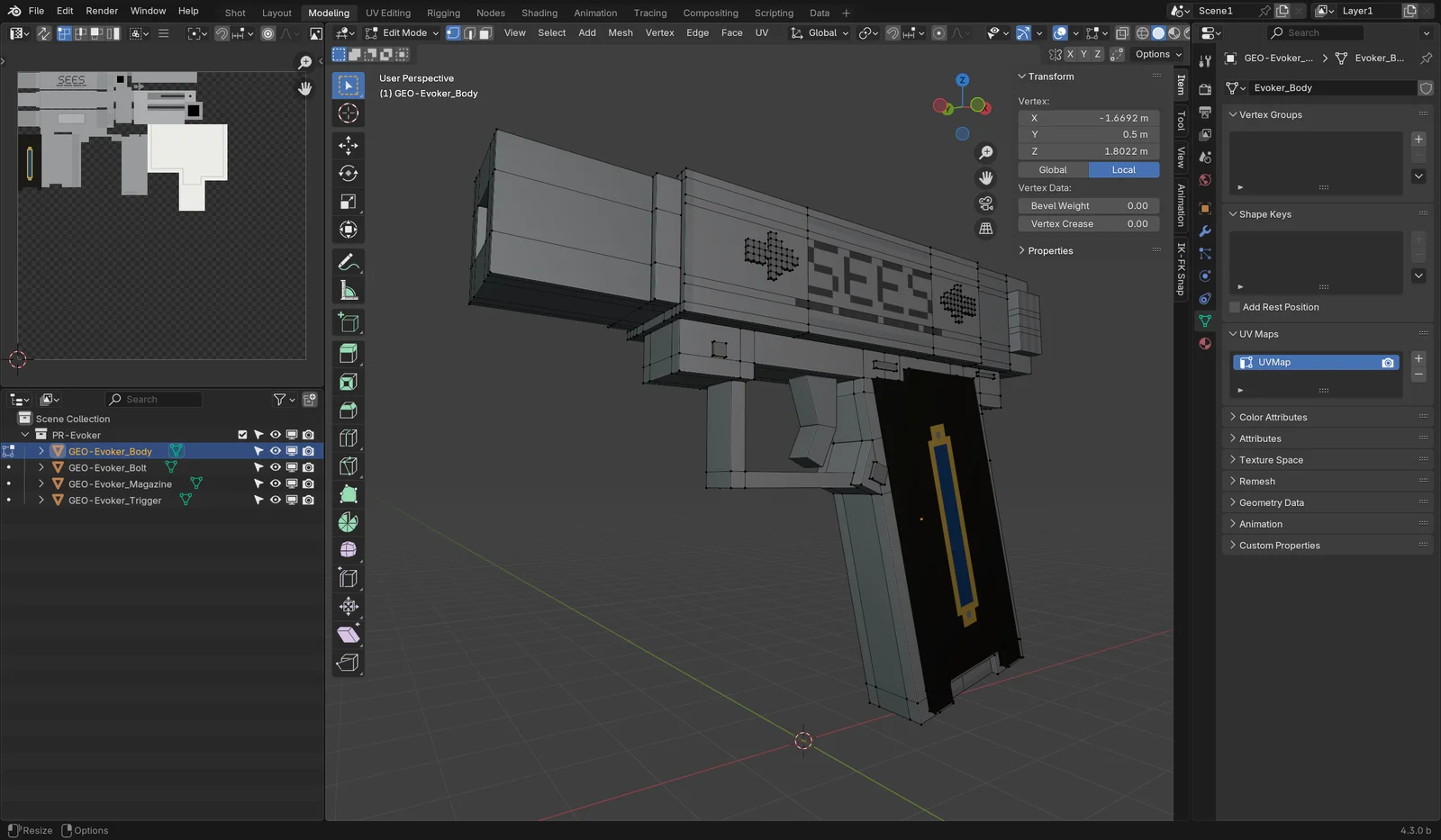Viewport: 1441px width, 840px height.
Task: Select the Rotate tool in the toolbar
Action: [x=349, y=174]
